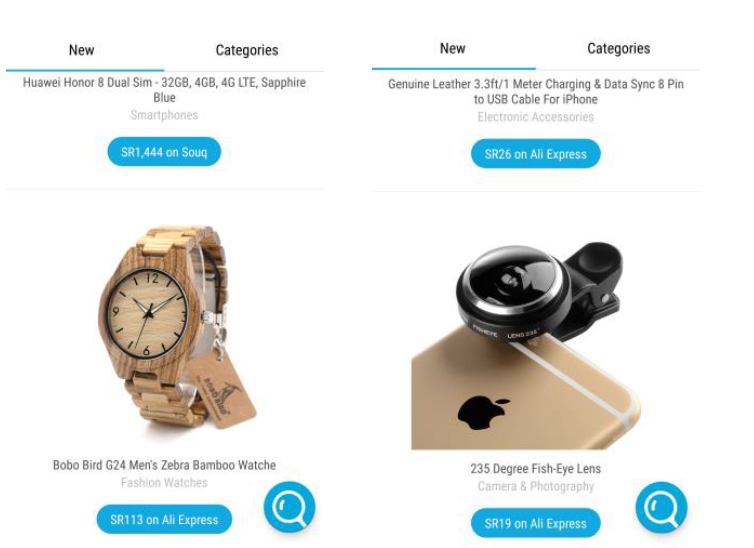
Task: Select the Fashion Watches category label
Action: point(164,483)
